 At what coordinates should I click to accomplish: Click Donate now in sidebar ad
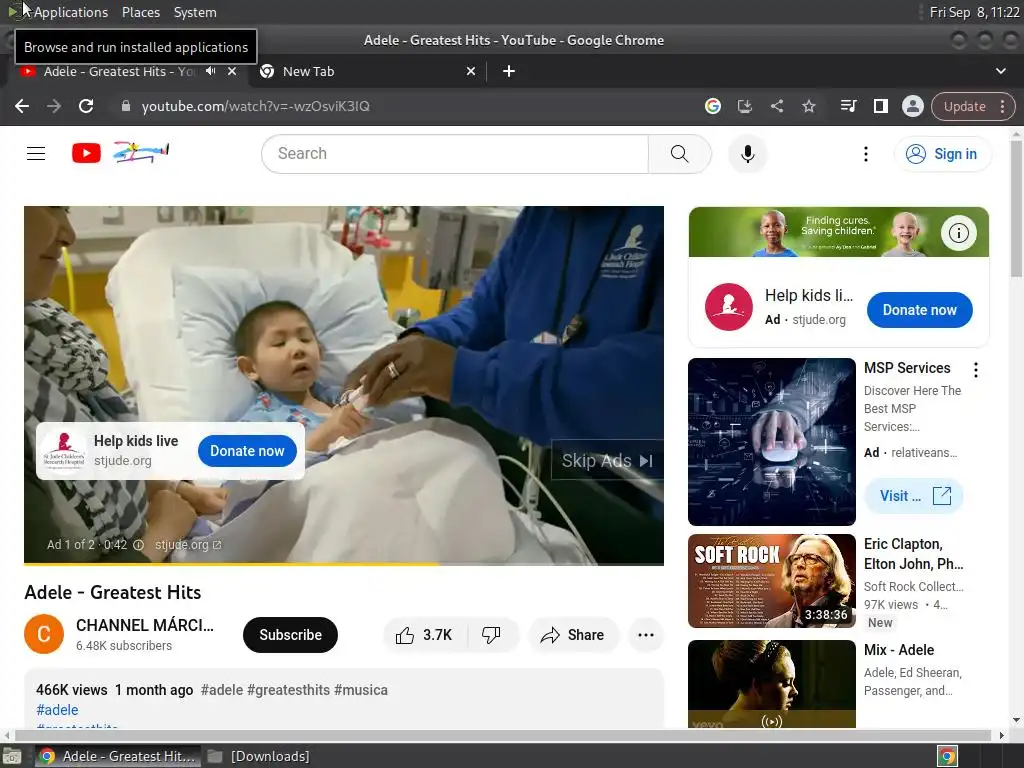click(920, 310)
